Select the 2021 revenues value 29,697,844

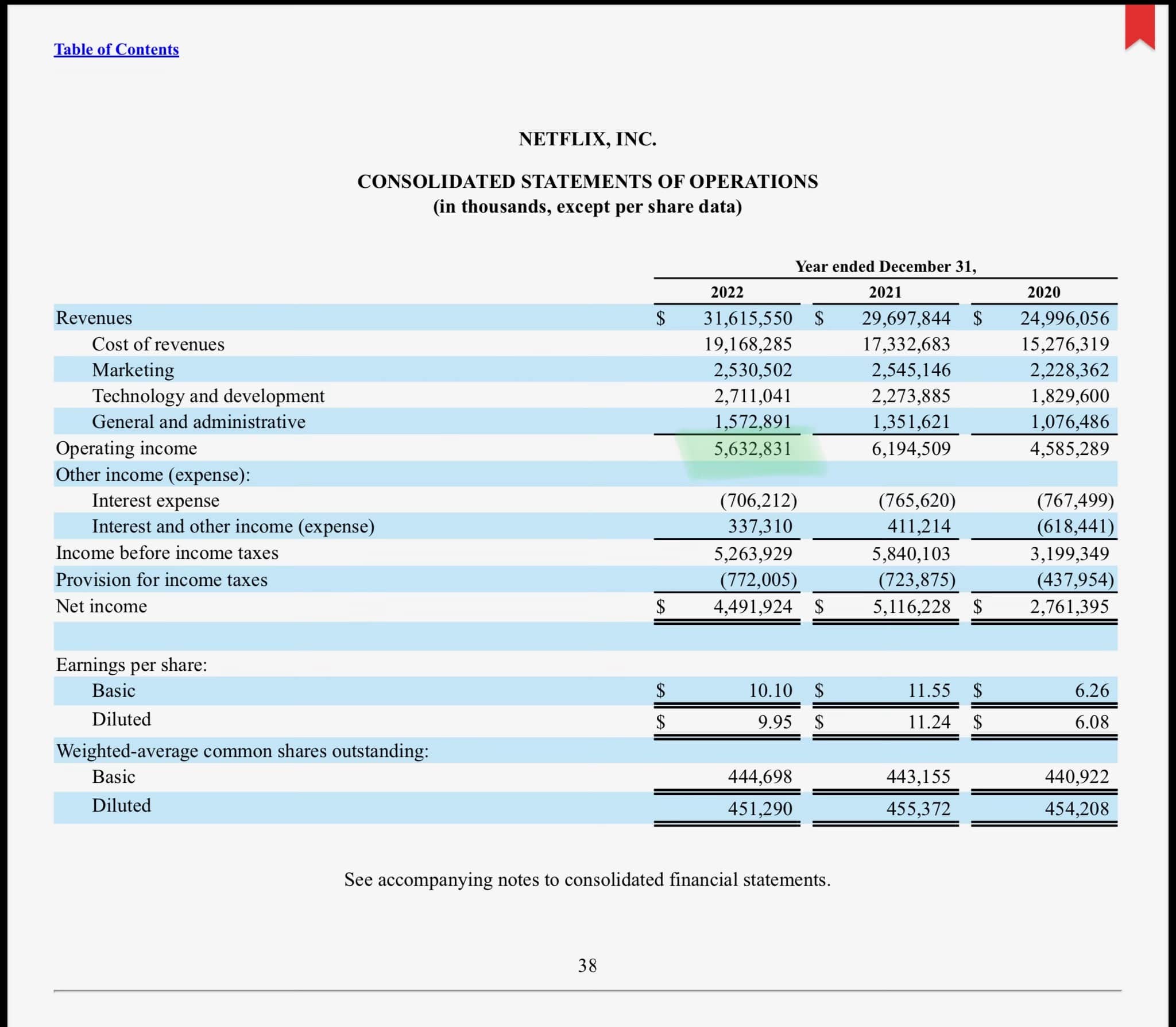tap(906, 318)
